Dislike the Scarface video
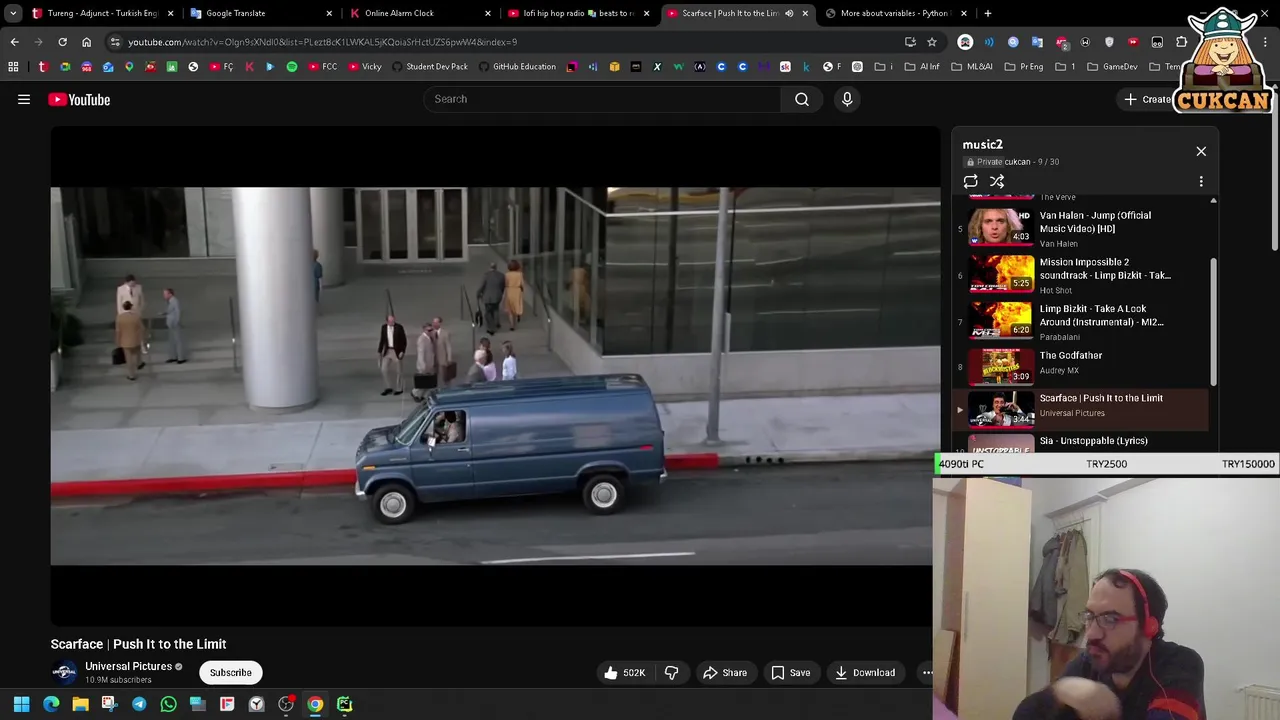 pyautogui.click(x=672, y=673)
